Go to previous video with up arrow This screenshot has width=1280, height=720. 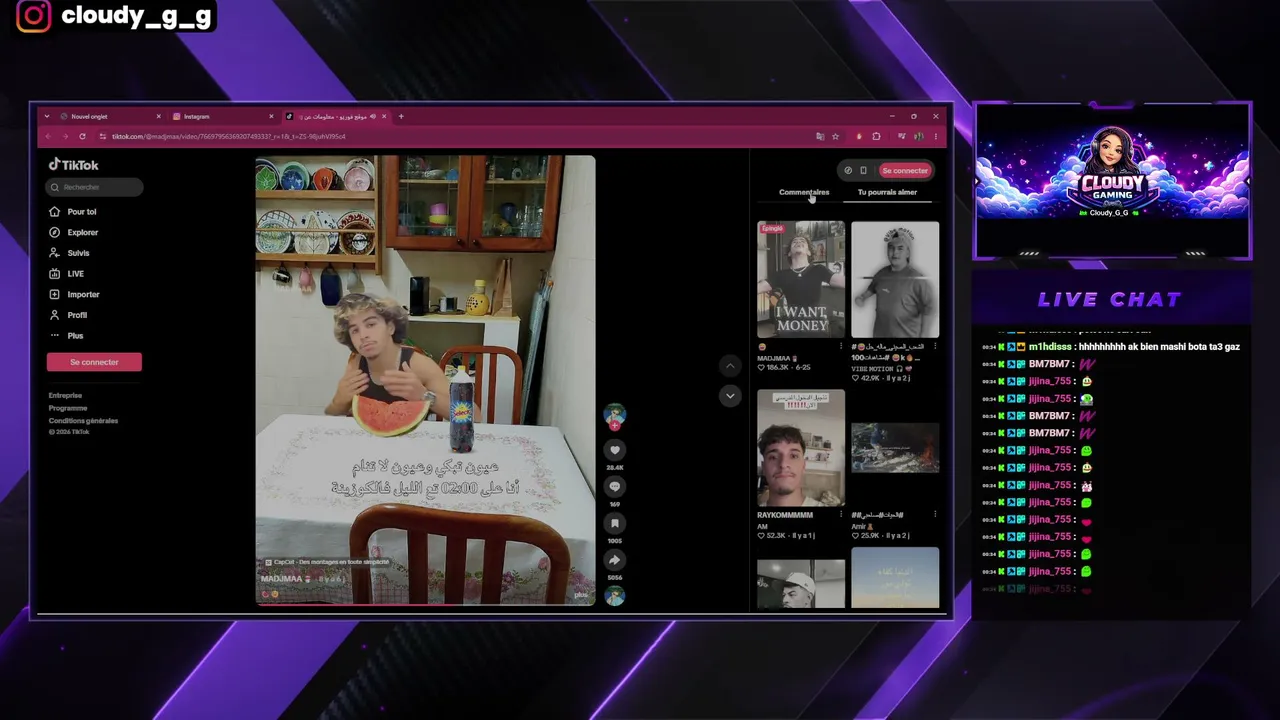[x=730, y=366]
